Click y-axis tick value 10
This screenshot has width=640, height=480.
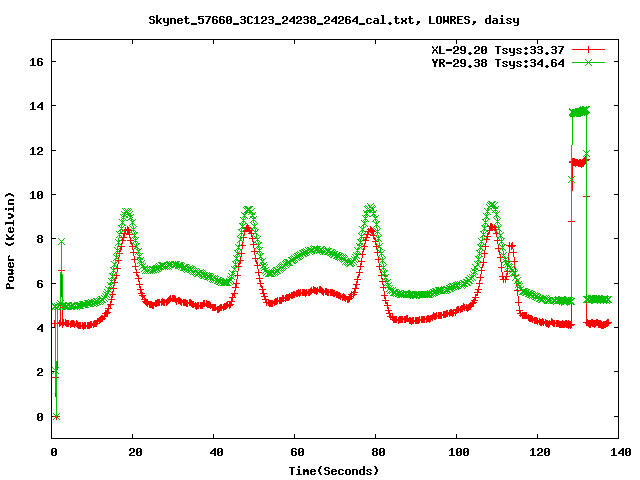click(x=37, y=195)
